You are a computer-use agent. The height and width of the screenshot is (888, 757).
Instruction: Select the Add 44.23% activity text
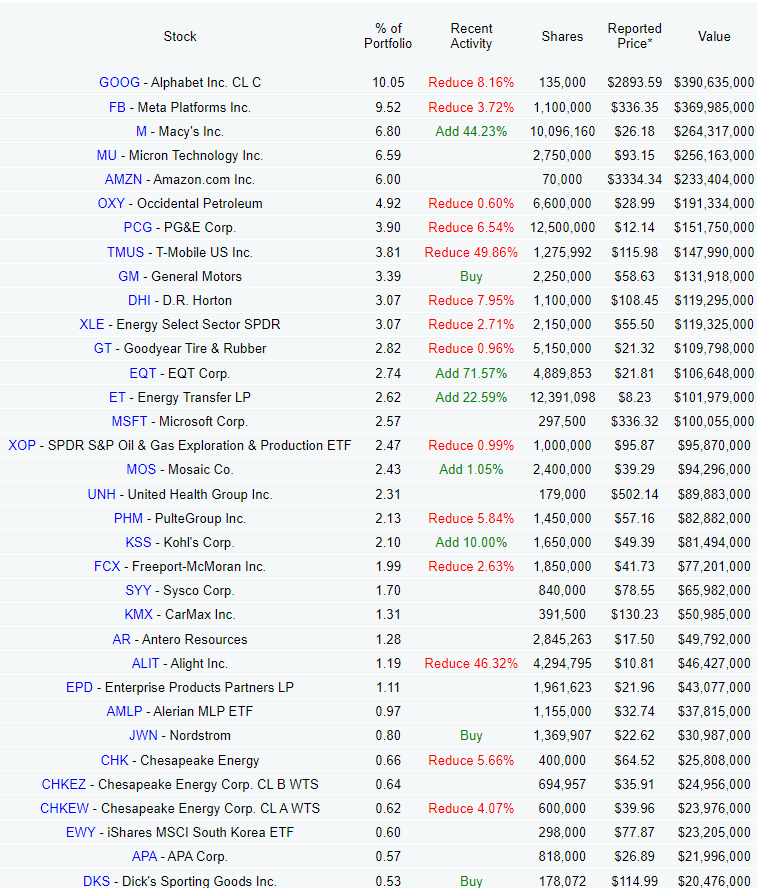pyautogui.click(x=471, y=132)
